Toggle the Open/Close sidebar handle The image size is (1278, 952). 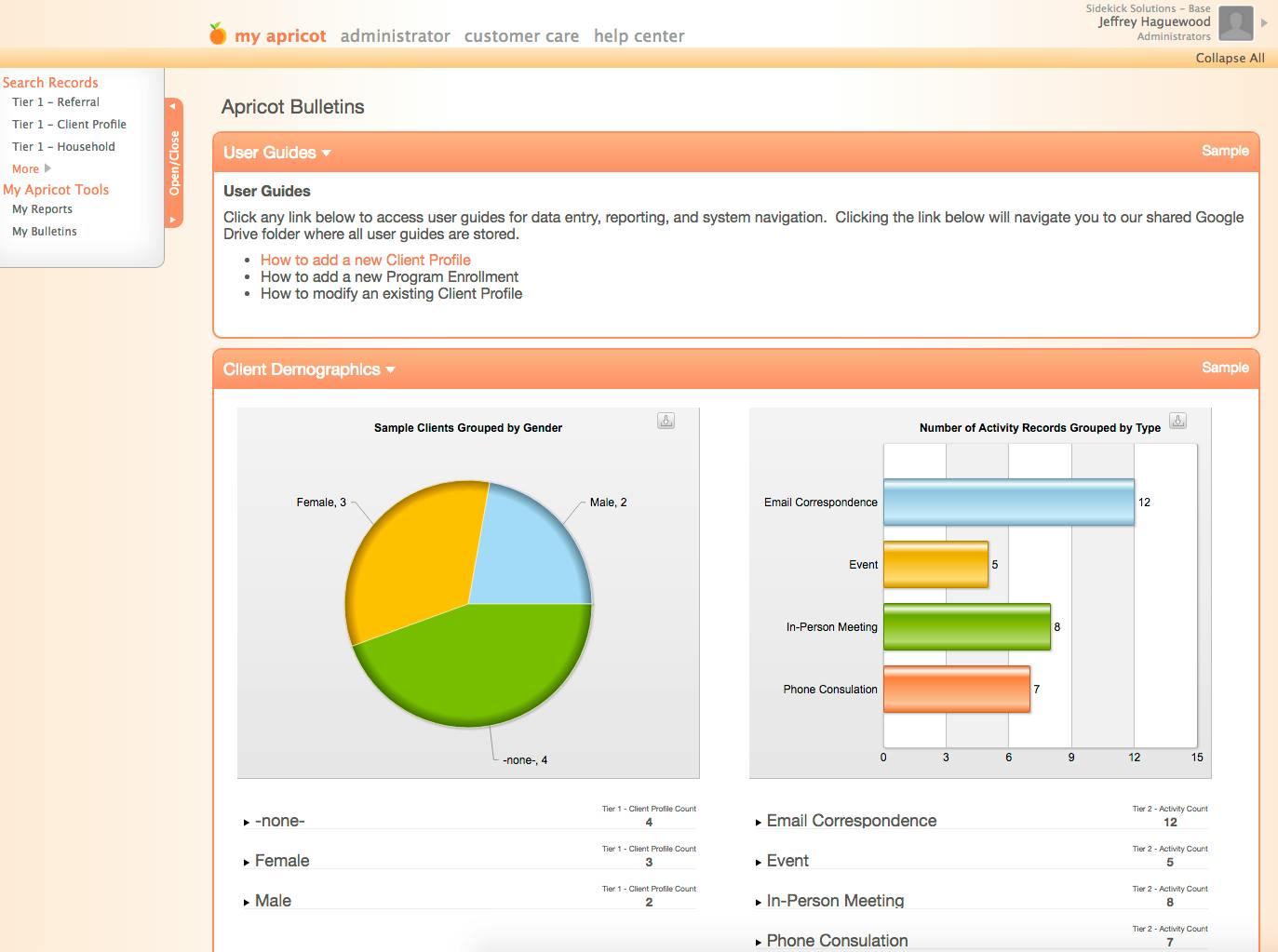[x=173, y=163]
